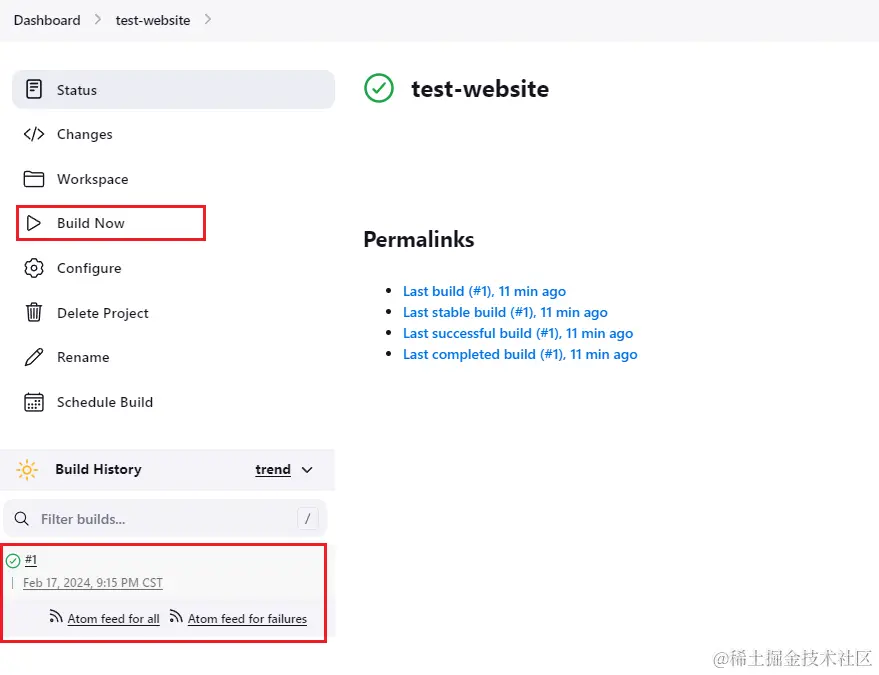Viewport: 879px width, 675px height.
Task: Expand the breadcrumb arrow after Dashboard
Action: [x=98, y=20]
